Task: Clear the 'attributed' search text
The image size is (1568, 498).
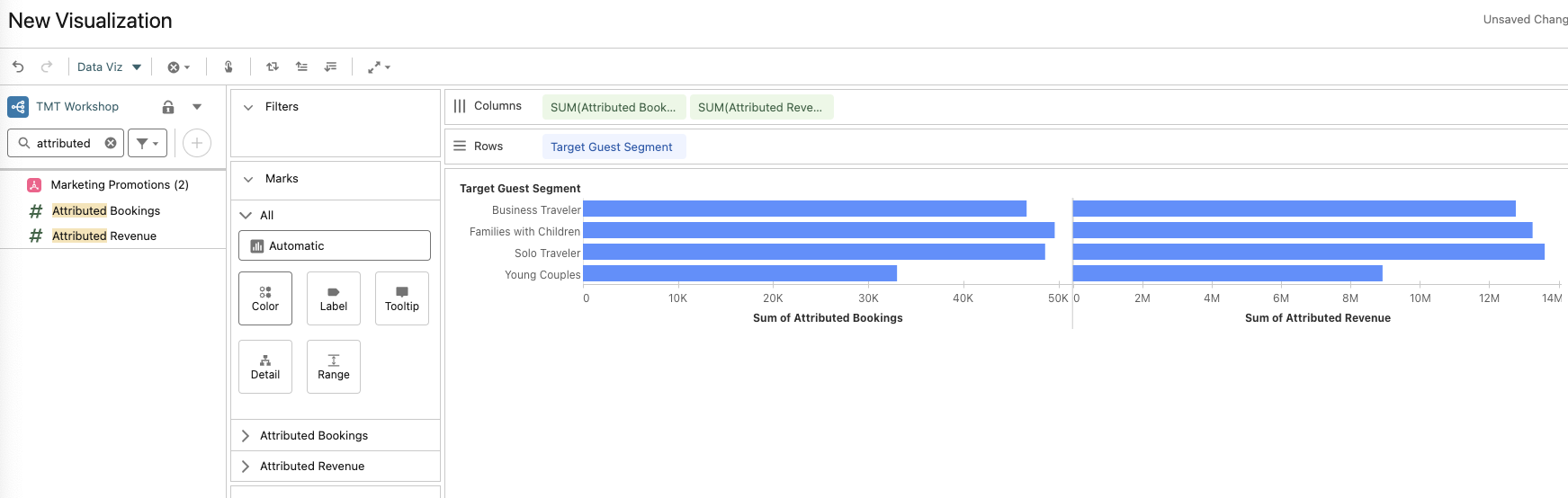Action: [111, 143]
